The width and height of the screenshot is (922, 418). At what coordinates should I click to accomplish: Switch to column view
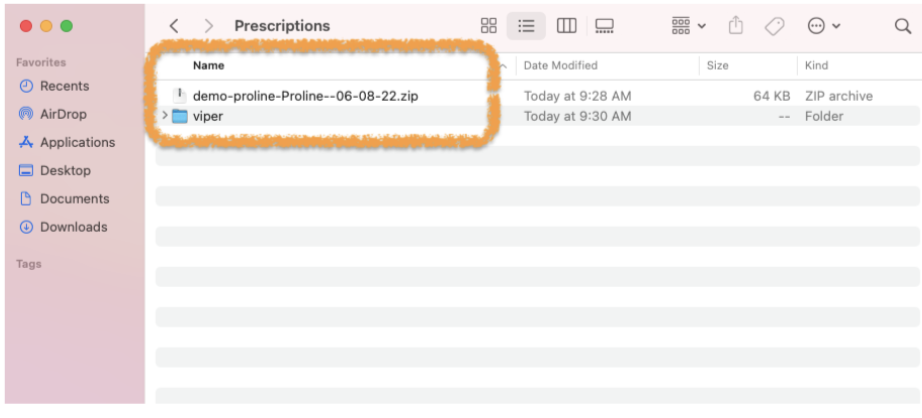click(x=566, y=26)
